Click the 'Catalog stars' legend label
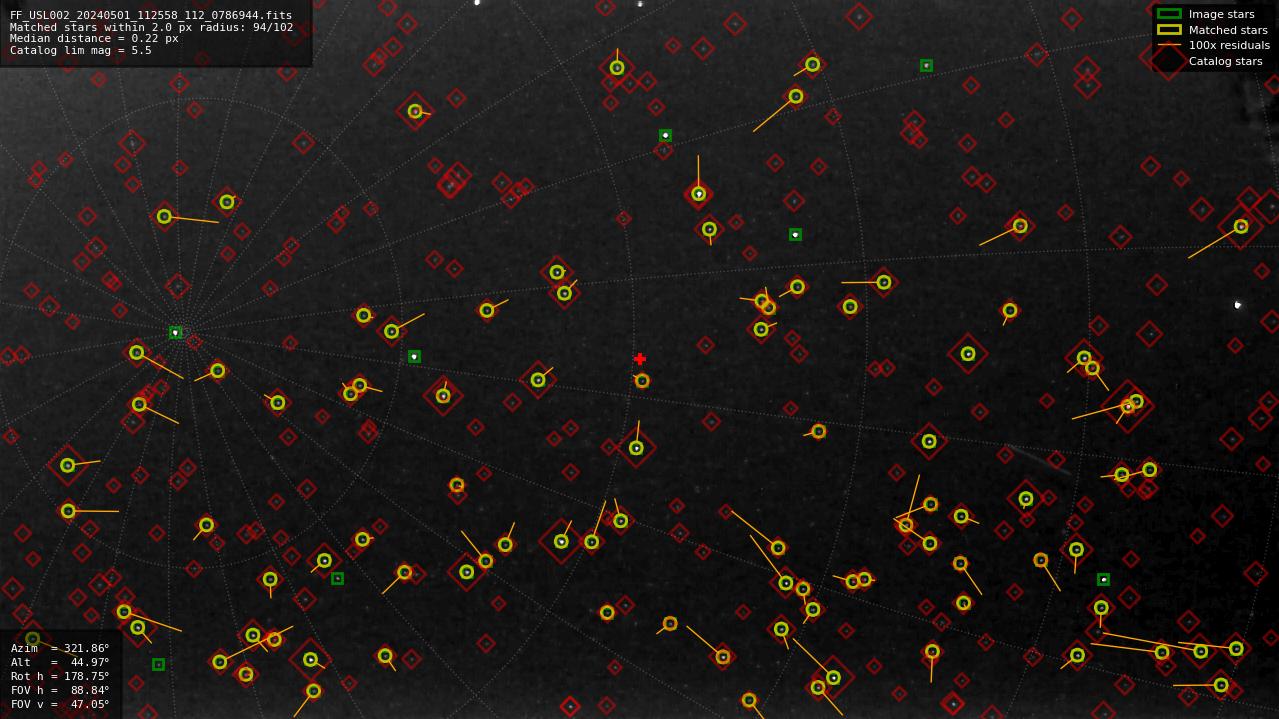The image size is (1279, 719). (1225, 61)
